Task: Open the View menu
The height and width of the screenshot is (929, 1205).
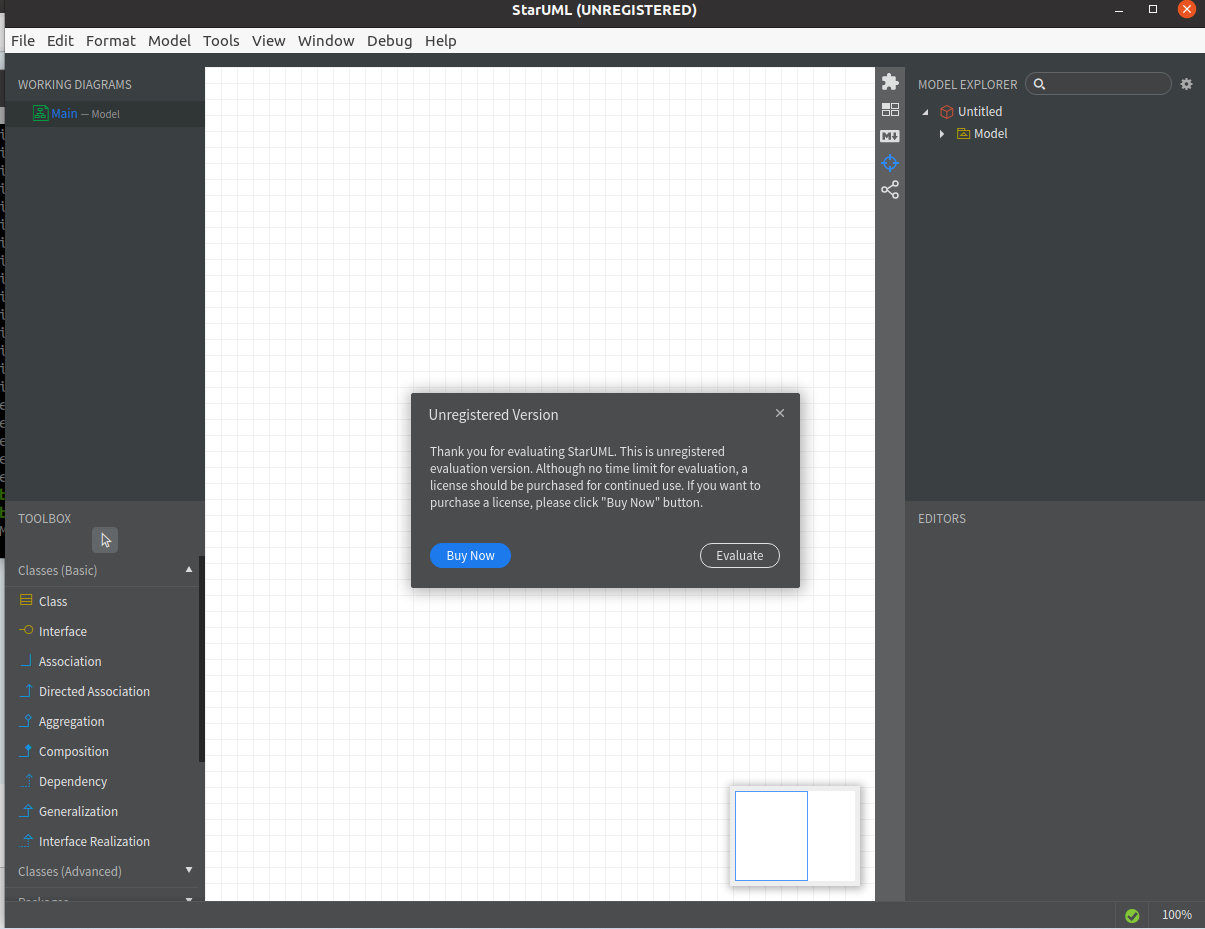Action: click(x=268, y=41)
